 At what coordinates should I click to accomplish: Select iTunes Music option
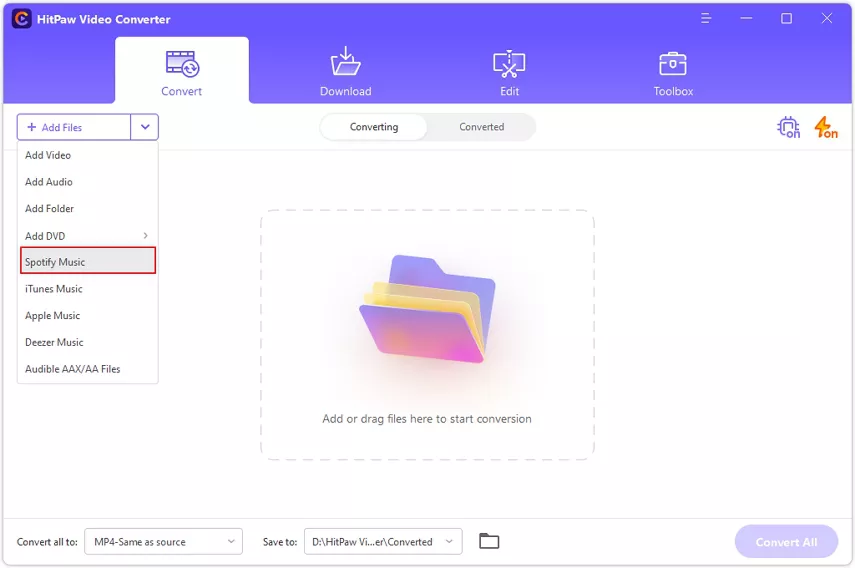[x=88, y=289]
